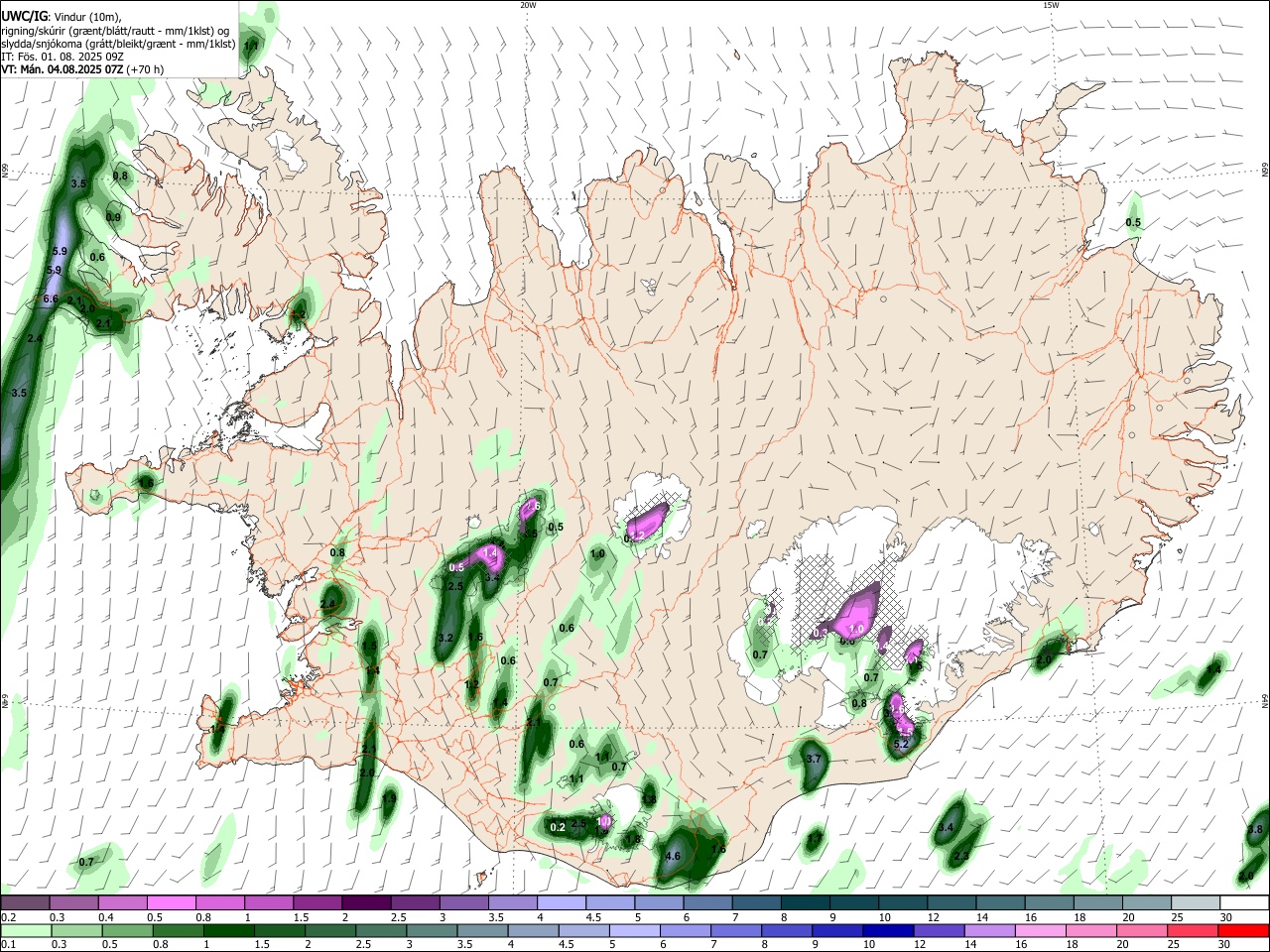Click the 3.7 precipitation value in the southeast
The height and width of the screenshot is (952, 1270).
pos(815,759)
